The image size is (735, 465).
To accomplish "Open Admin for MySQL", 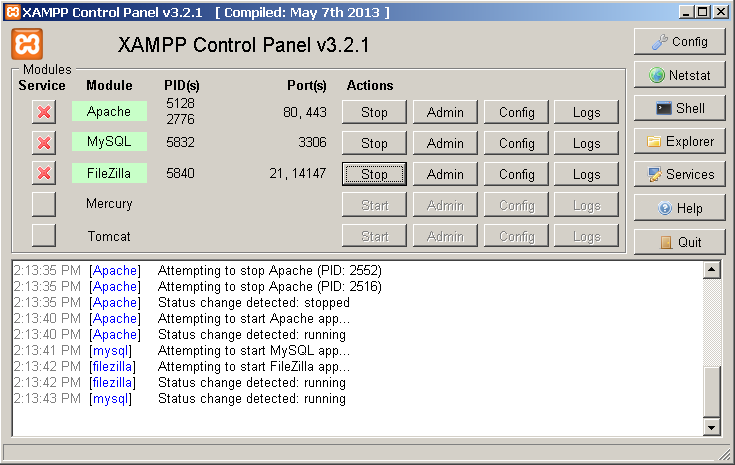I will [445, 143].
